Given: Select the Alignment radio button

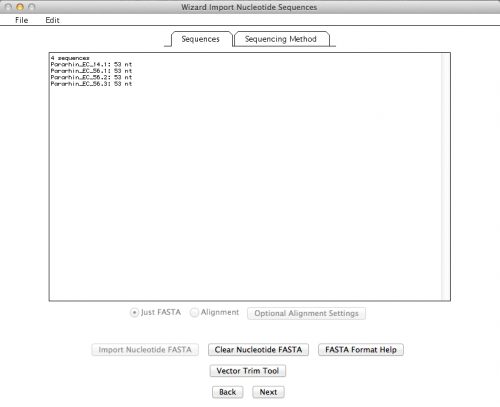Looking at the screenshot, I should [x=194, y=313].
